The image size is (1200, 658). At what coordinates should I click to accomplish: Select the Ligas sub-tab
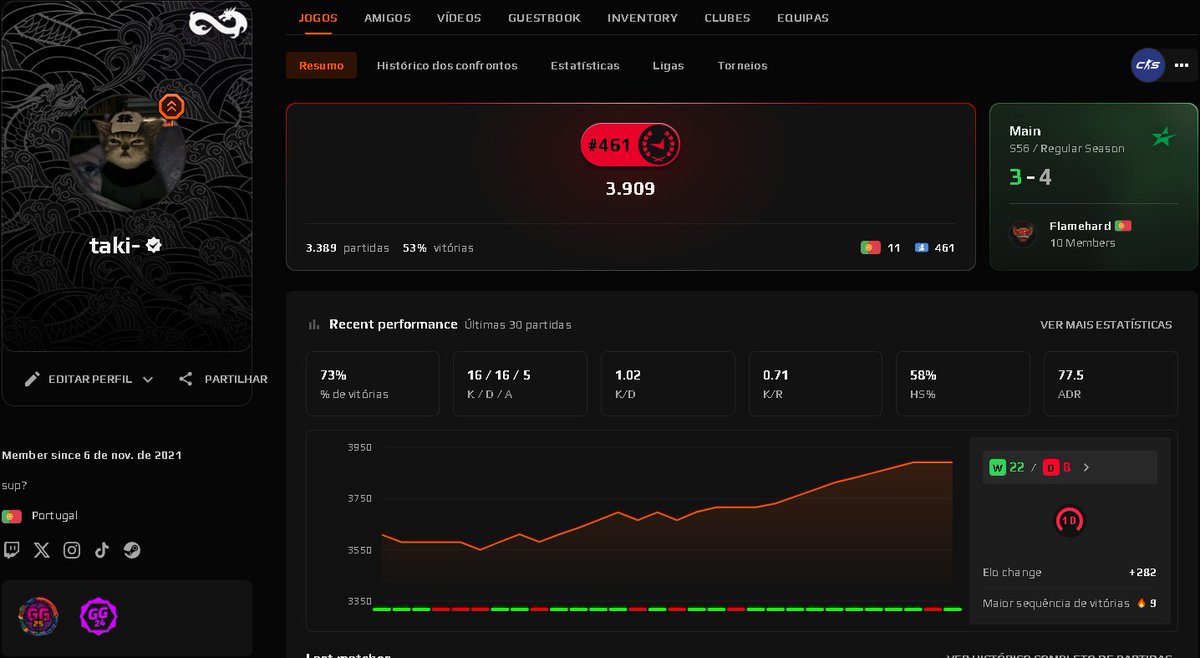[668, 65]
